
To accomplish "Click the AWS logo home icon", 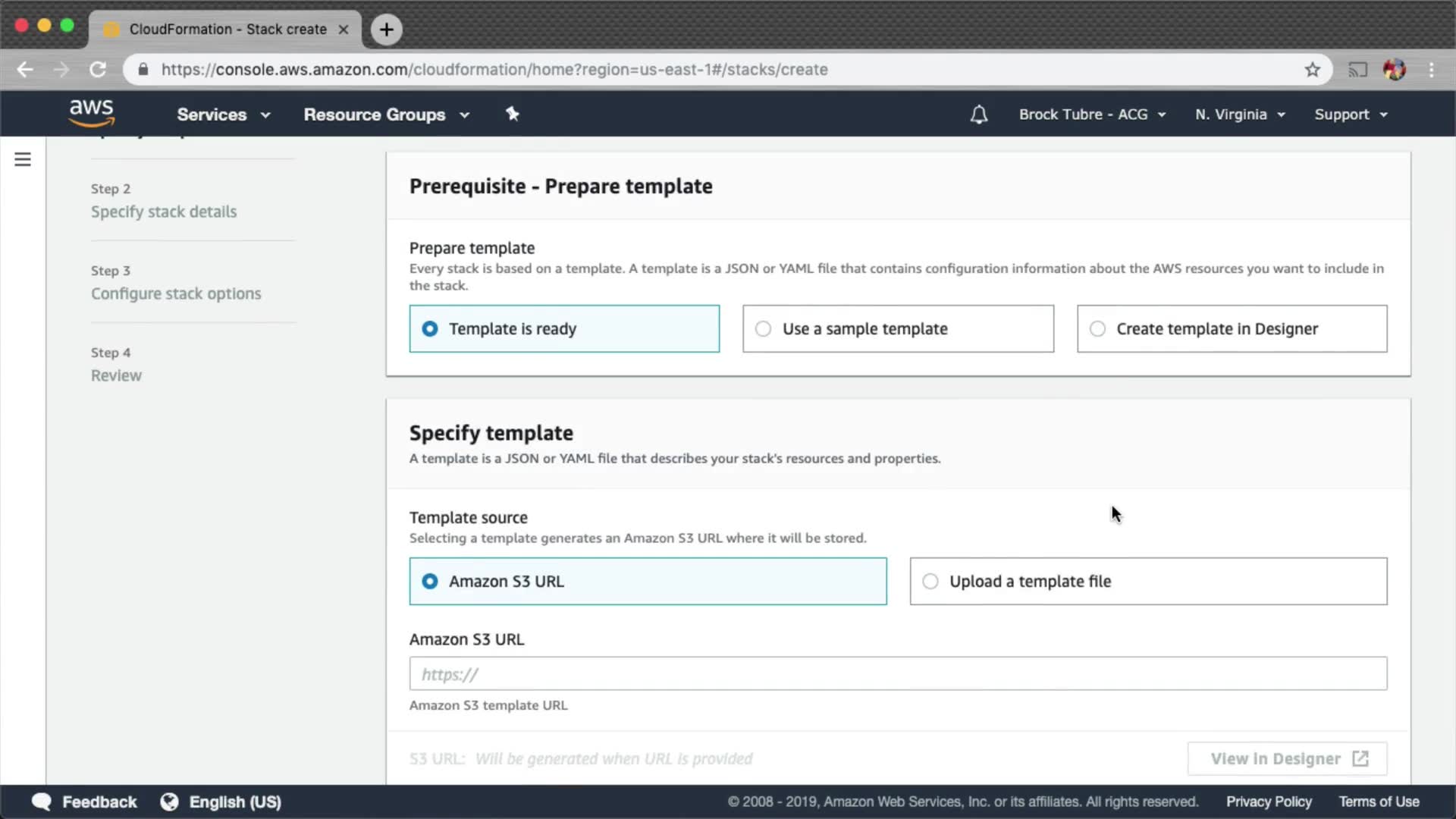I will point(92,113).
